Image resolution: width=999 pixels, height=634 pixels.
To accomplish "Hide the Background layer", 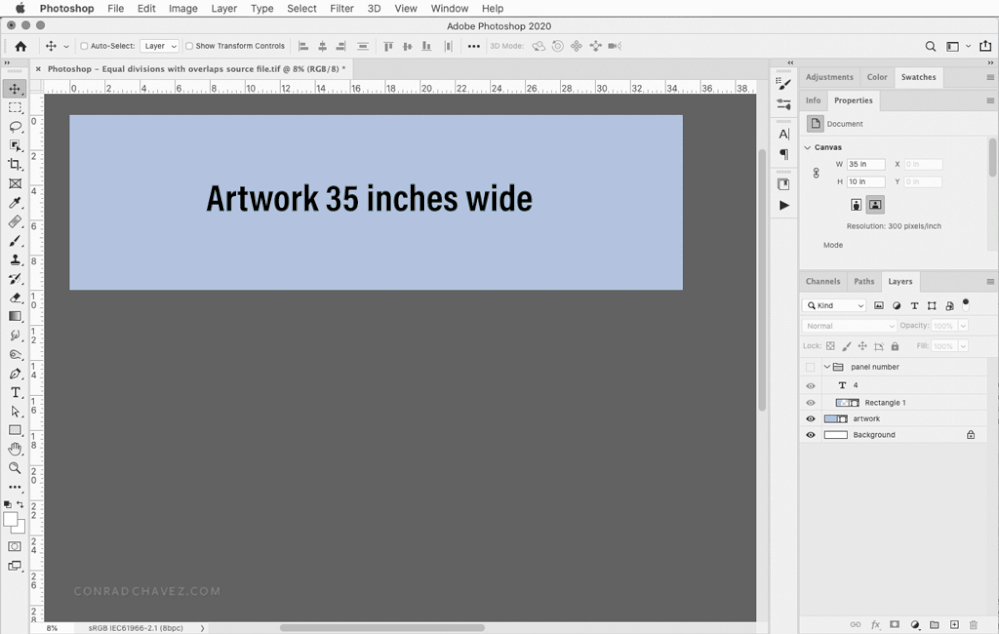I will tap(810, 435).
